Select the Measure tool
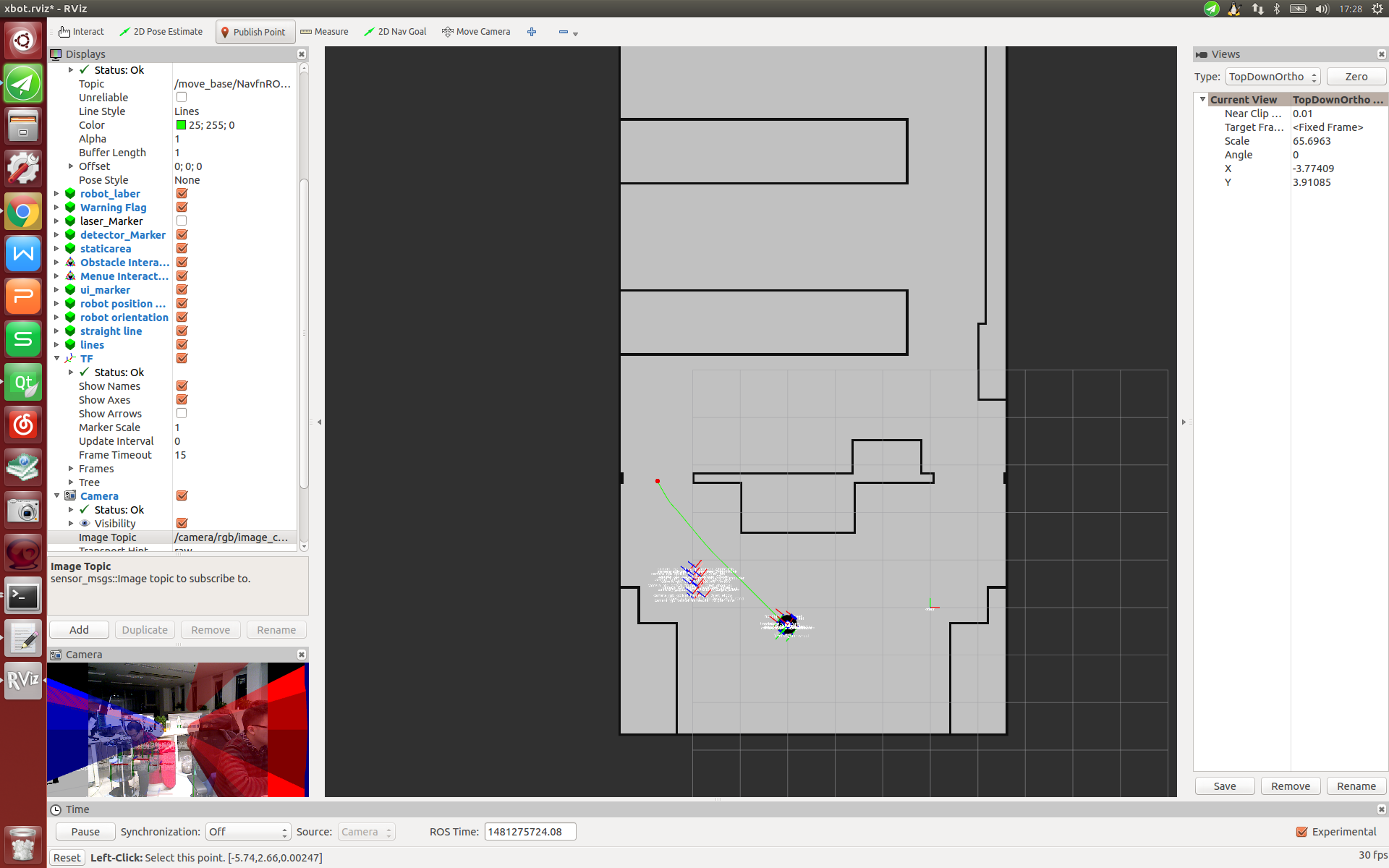Screen dimensions: 1389x868 click(324, 32)
